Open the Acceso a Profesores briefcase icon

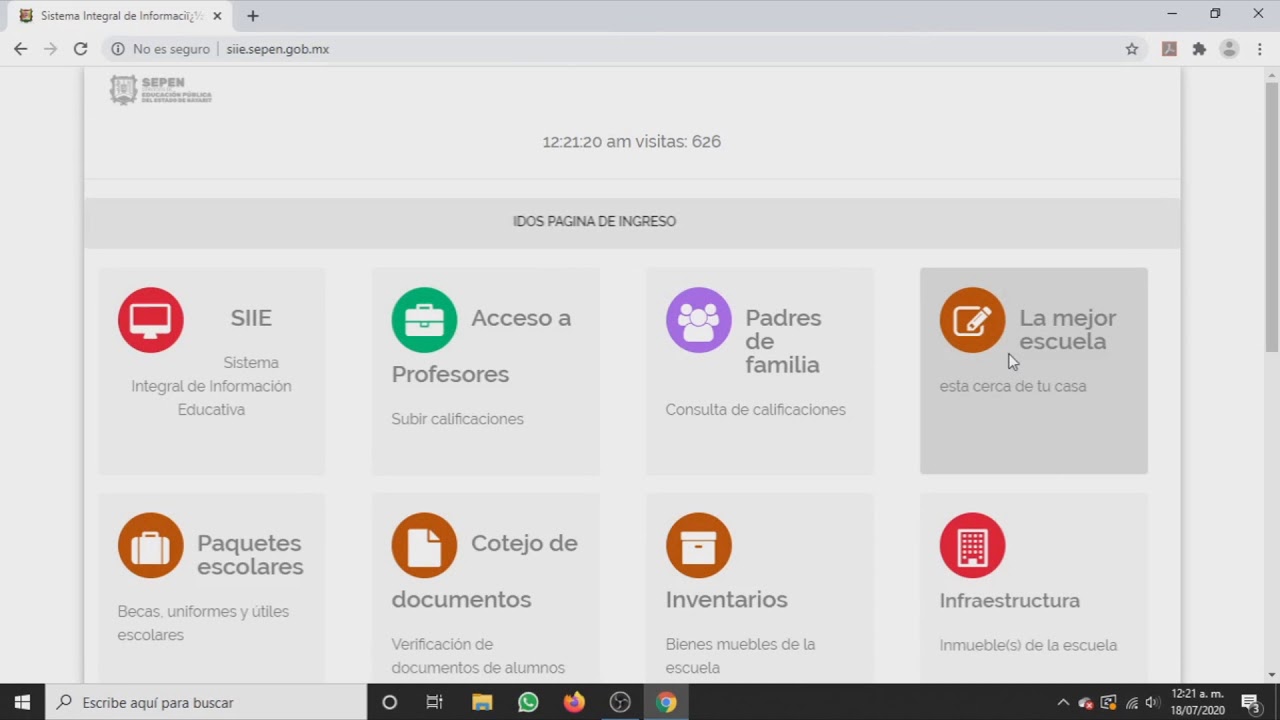pyautogui.click(x=424, y=320)
